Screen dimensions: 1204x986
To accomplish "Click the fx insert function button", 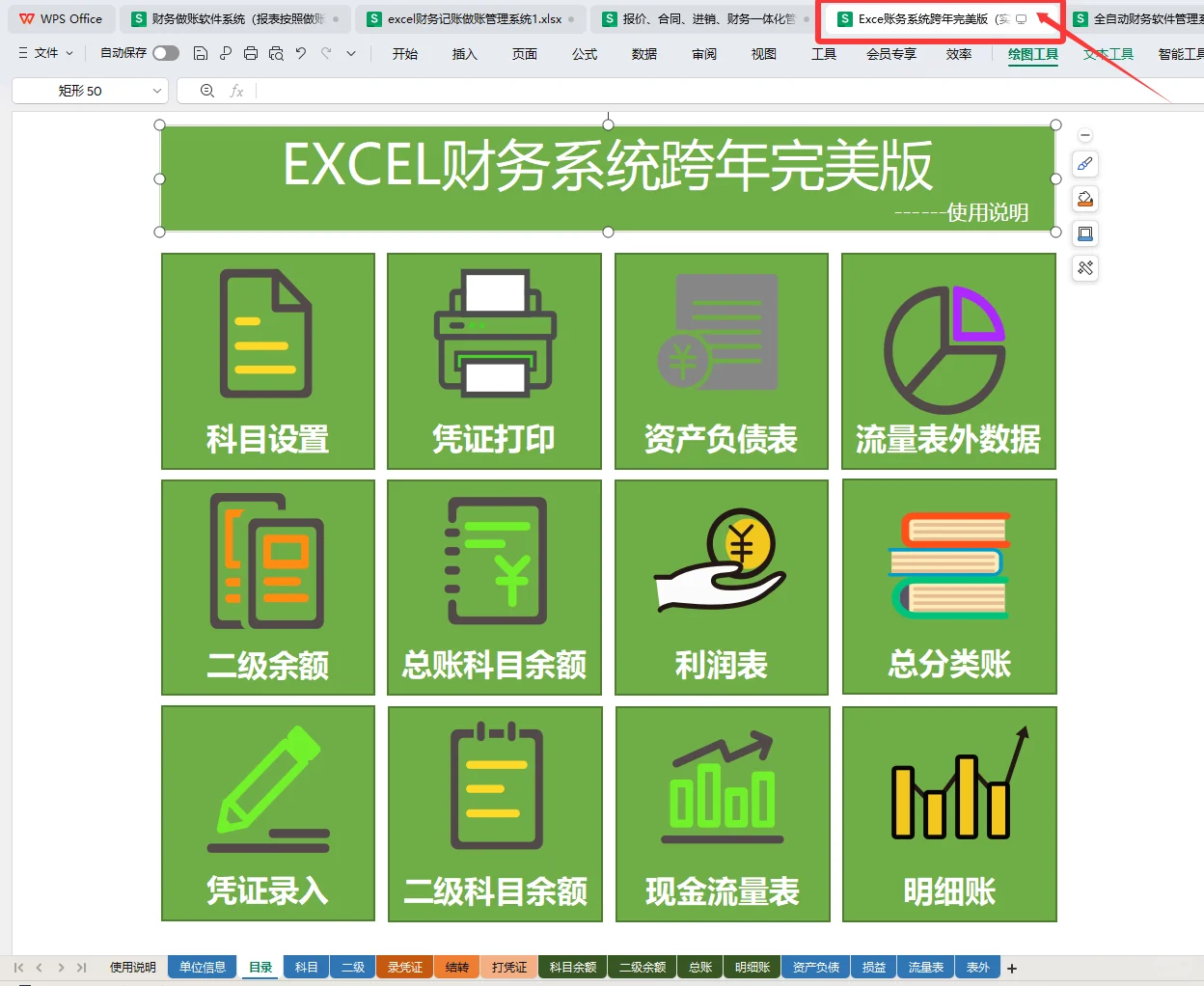I will tap(236, 90).
